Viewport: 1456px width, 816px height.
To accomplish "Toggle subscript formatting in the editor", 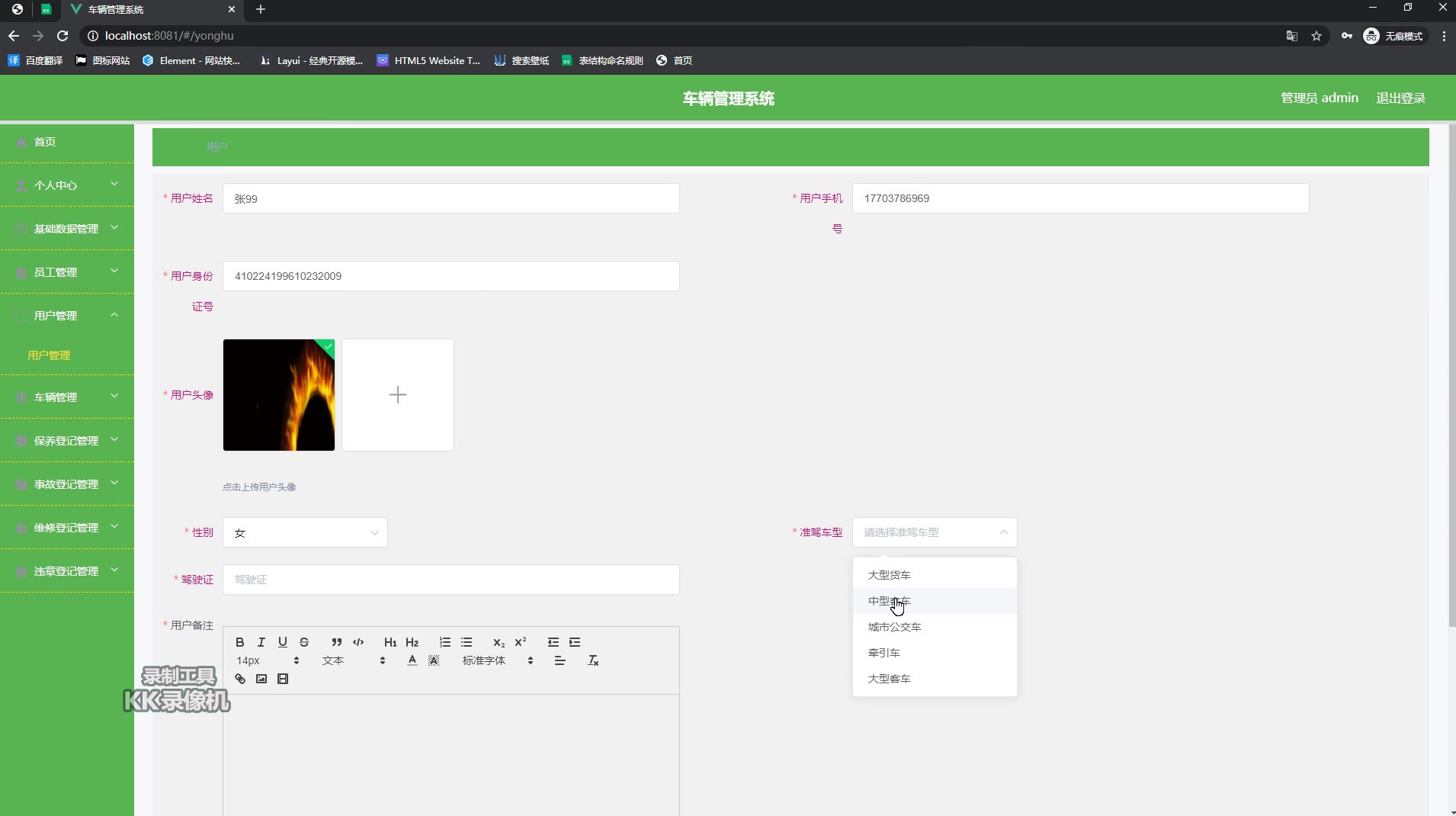I will [499, 643].
